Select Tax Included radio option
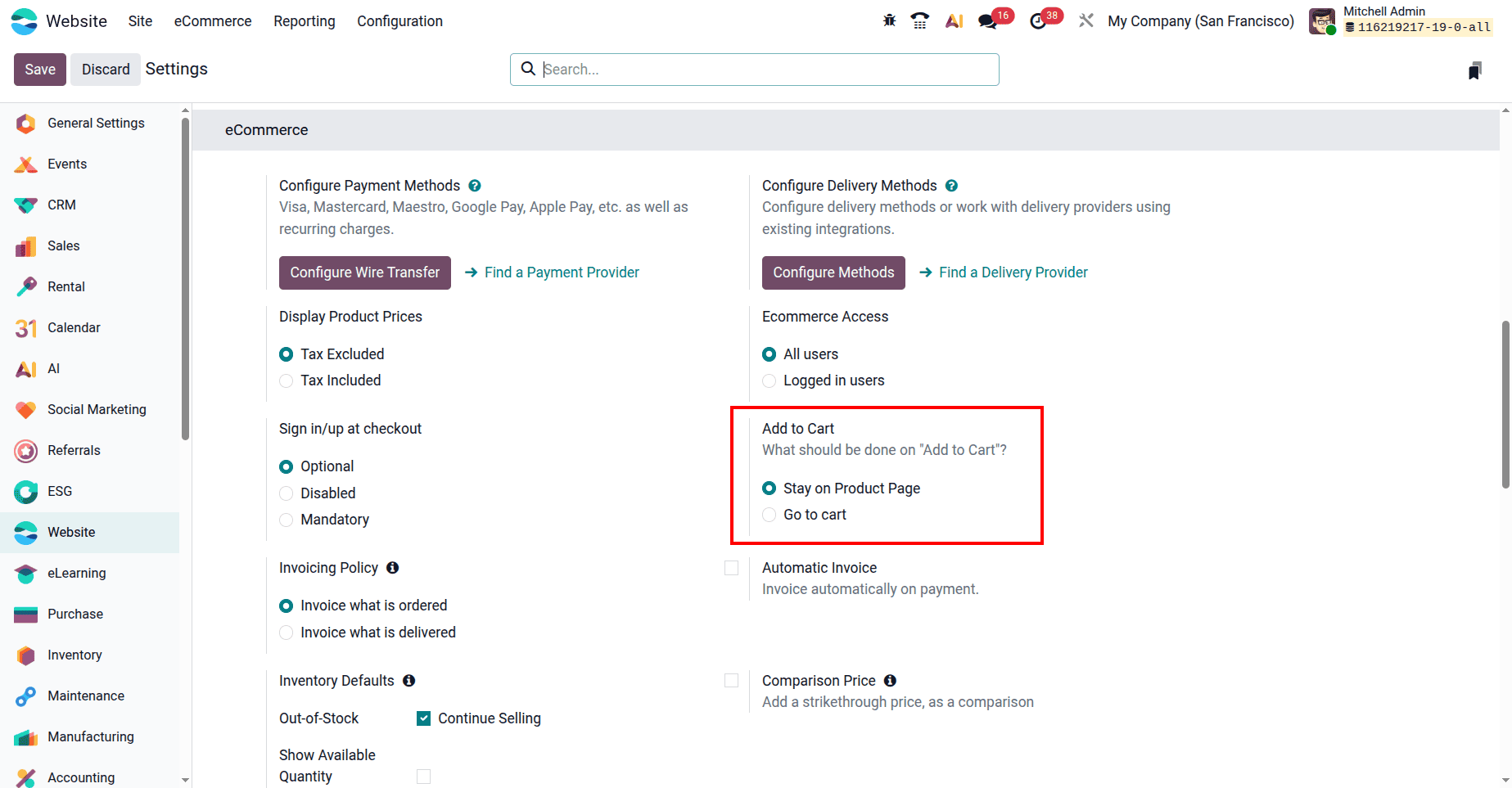 pyautogui.click(x=286, y=380)
